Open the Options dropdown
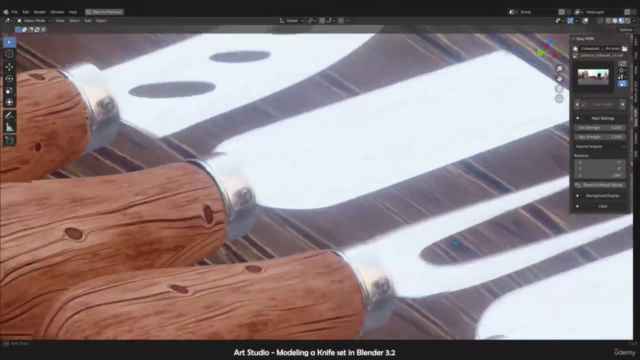Image resolution: width=640 pixels, height=360 pixels. tap(627, 29)
